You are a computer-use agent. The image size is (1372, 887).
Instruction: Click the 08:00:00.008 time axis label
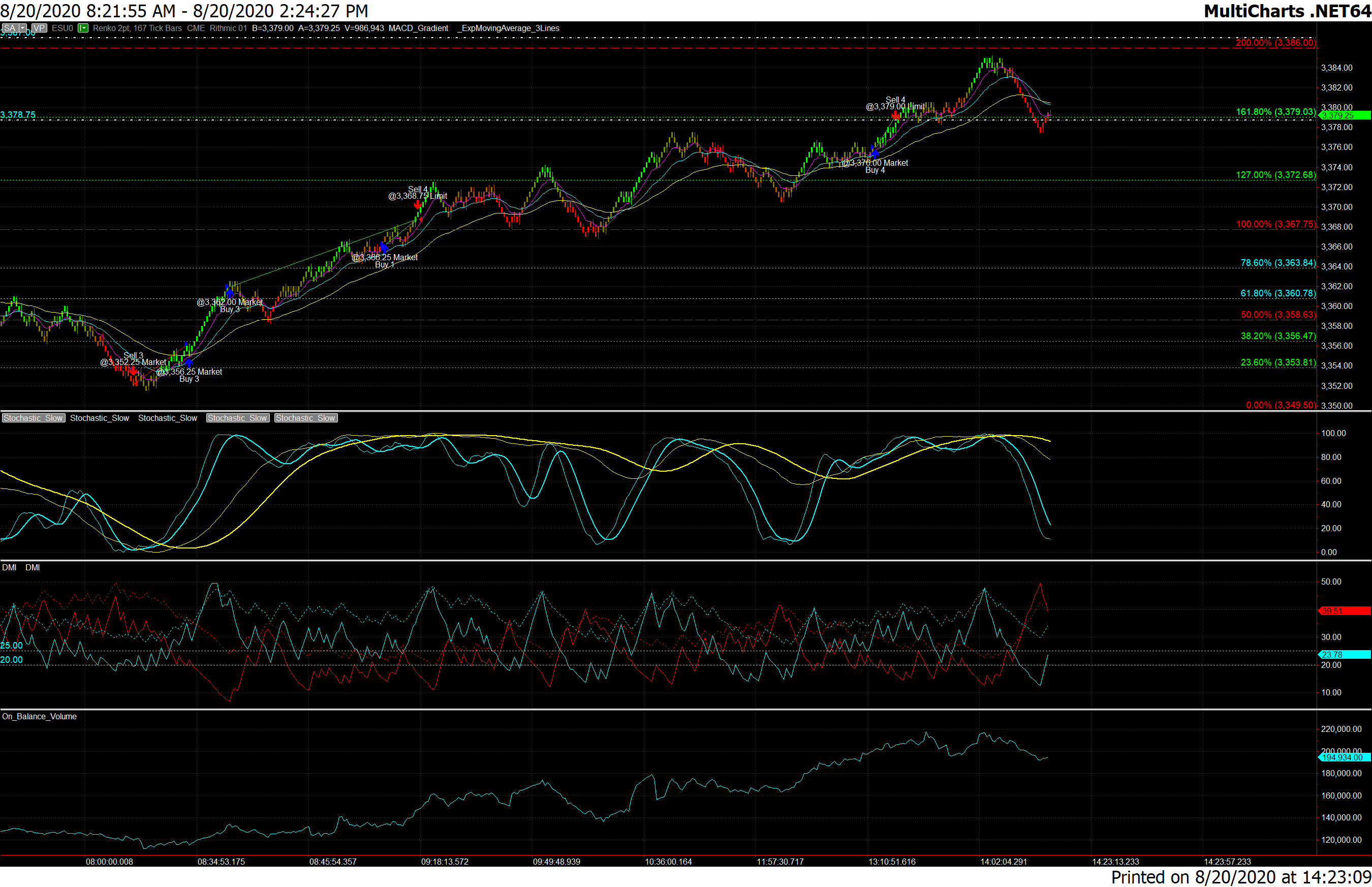tap(109, 862)
